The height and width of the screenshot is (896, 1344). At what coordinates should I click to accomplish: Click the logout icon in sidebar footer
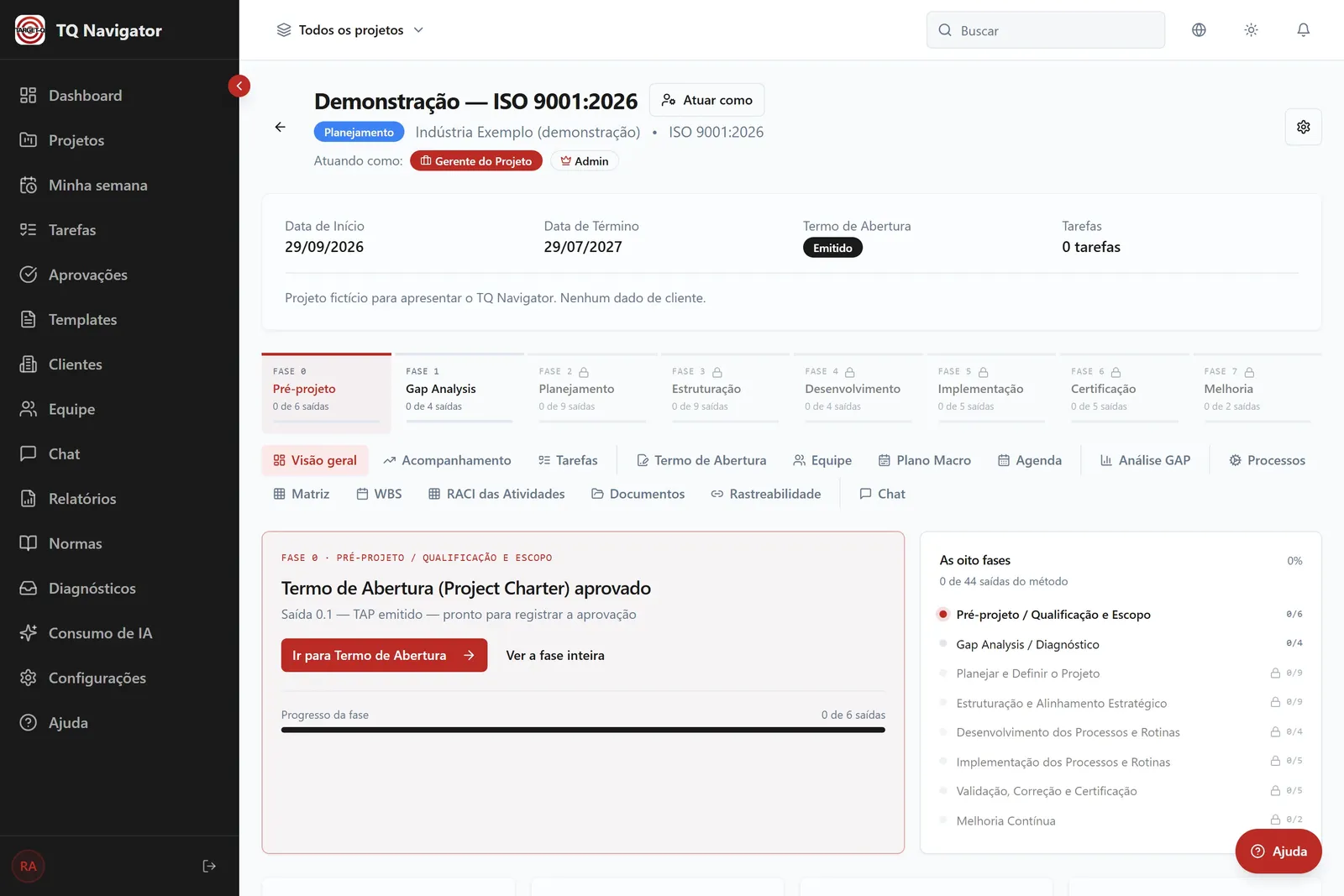click(x=209, y=866)
